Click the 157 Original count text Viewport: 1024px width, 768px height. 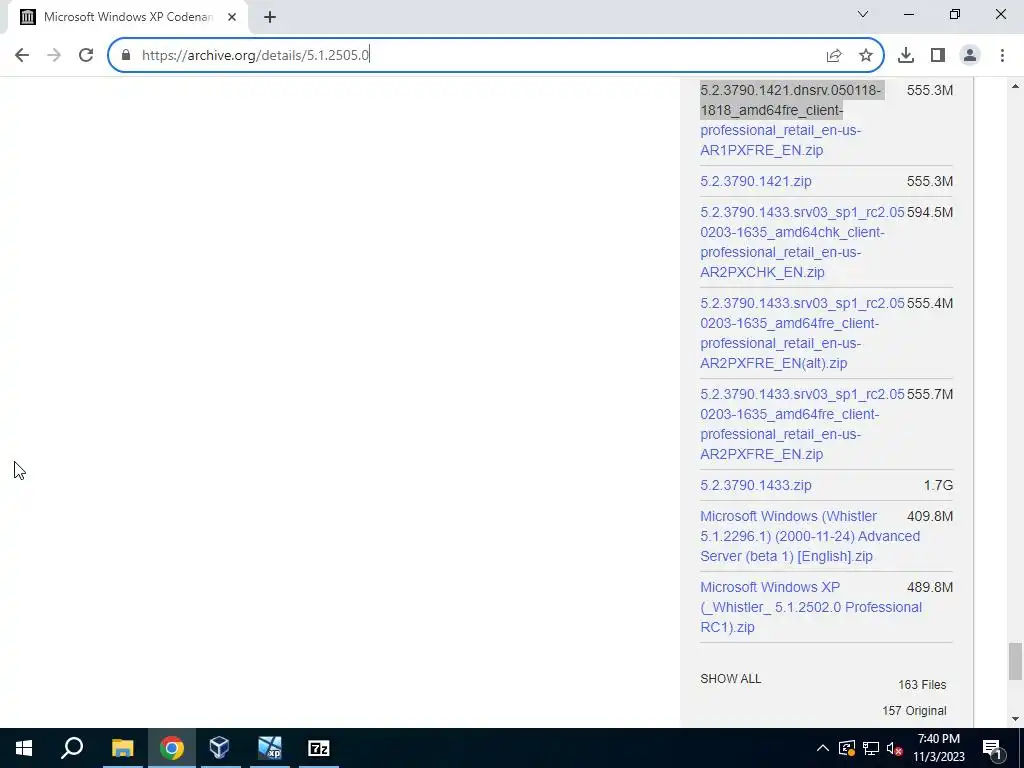pos(914,711)
